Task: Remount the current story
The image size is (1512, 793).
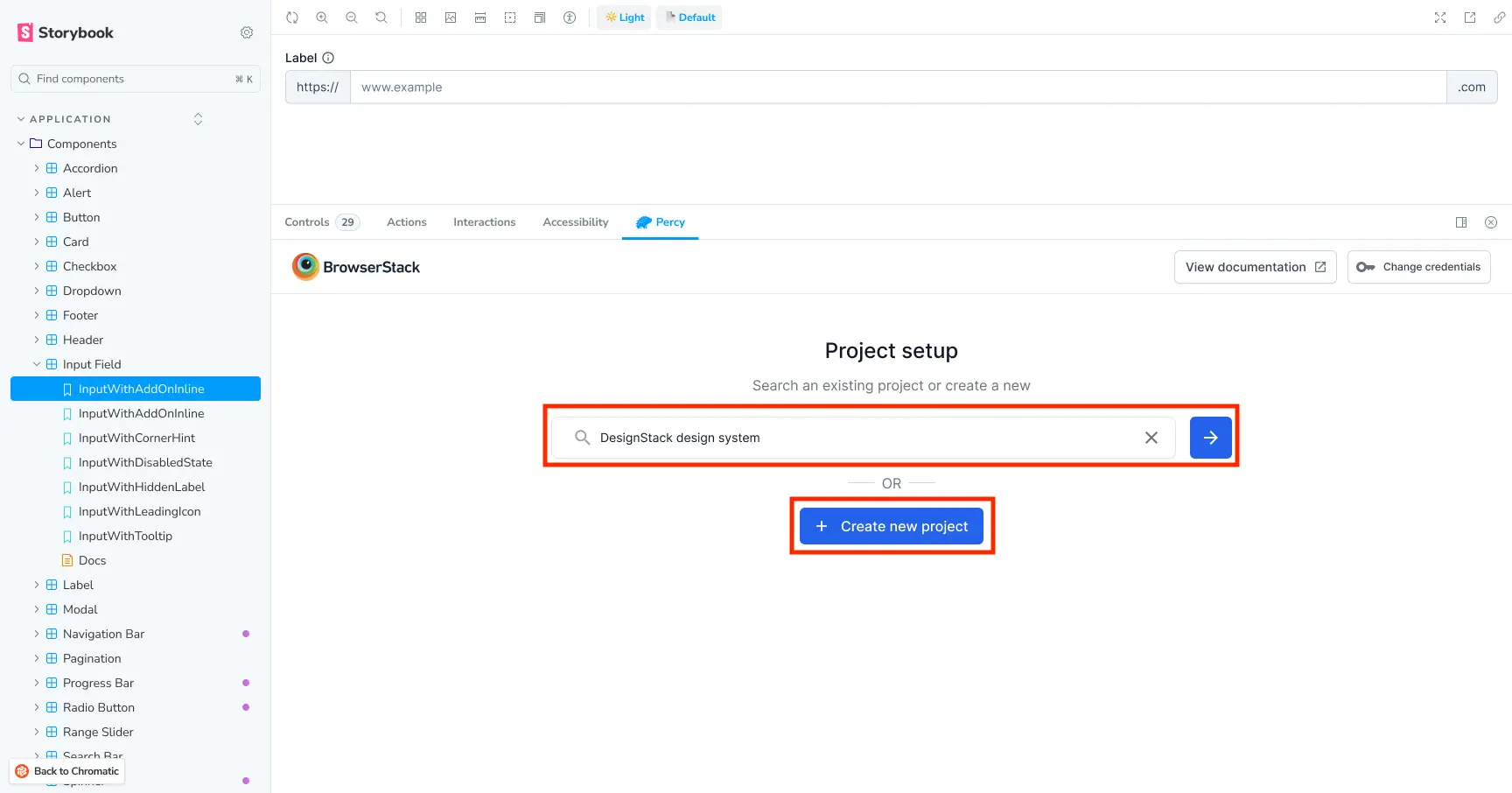Action: click(291, 17)
